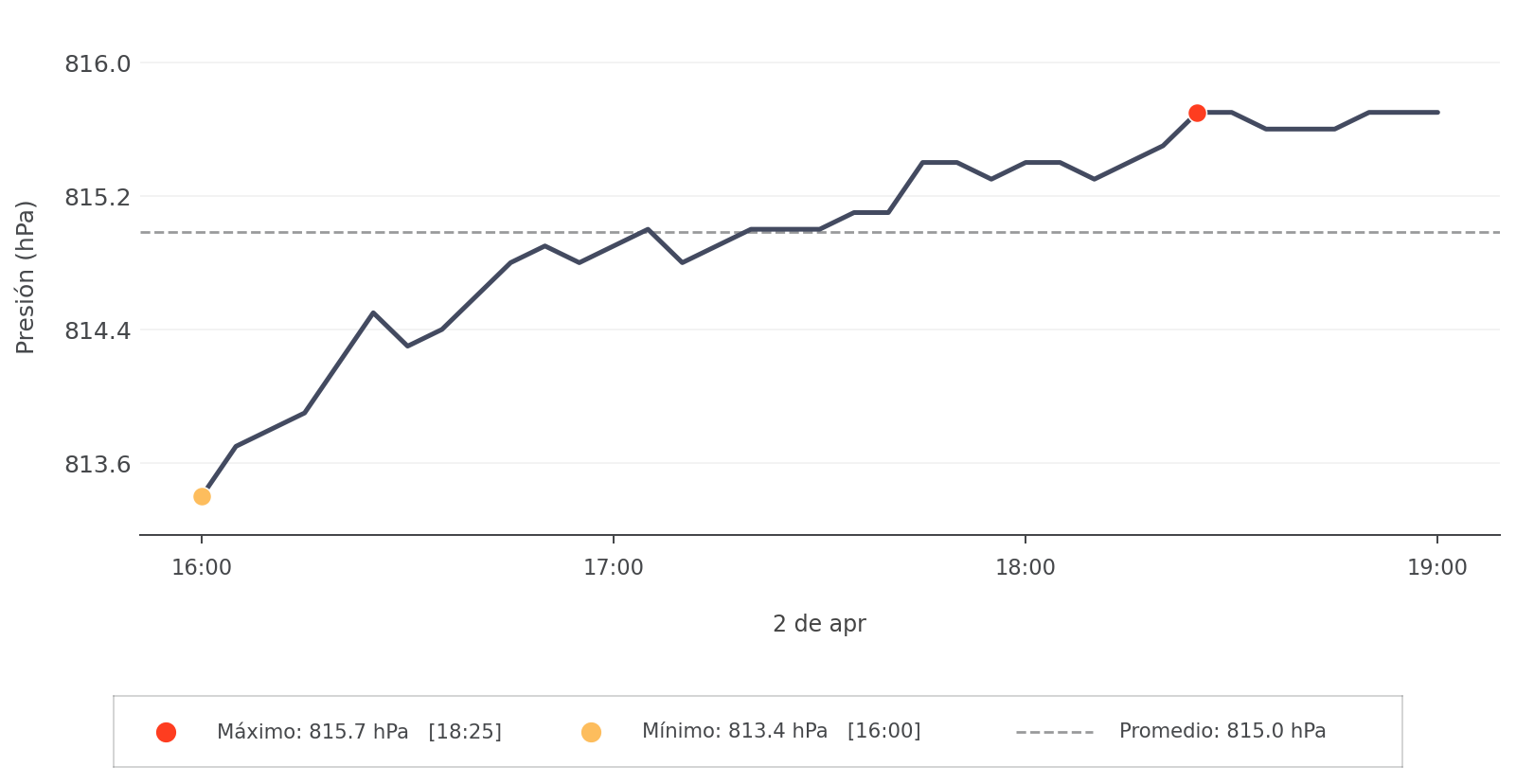Click the red dot in the legend
The height and width of the screenshot is (784, 1516).
pyautogui.click(x=166, y=732)
